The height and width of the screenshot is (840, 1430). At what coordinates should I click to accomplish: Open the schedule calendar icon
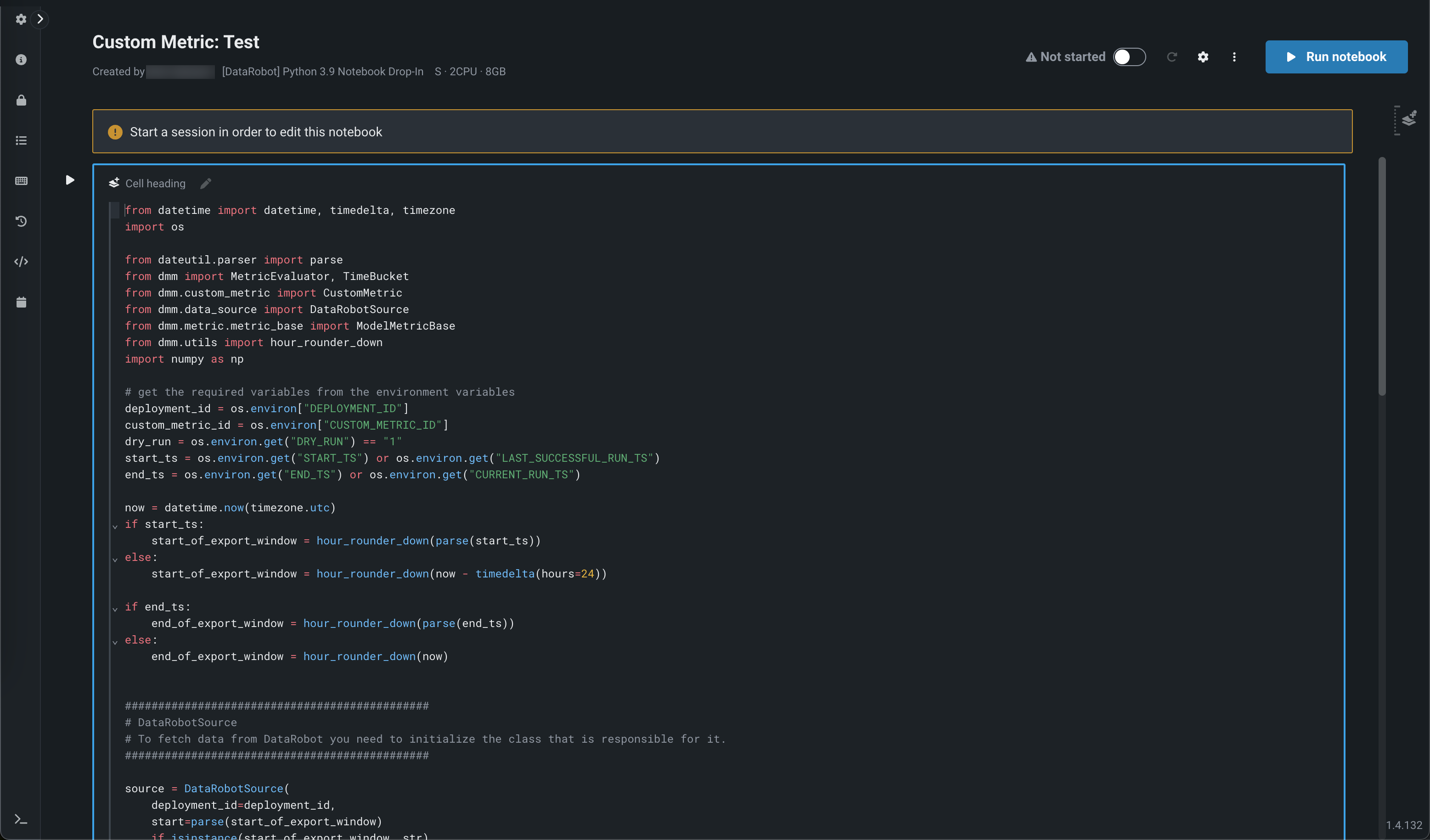(21, 302)
